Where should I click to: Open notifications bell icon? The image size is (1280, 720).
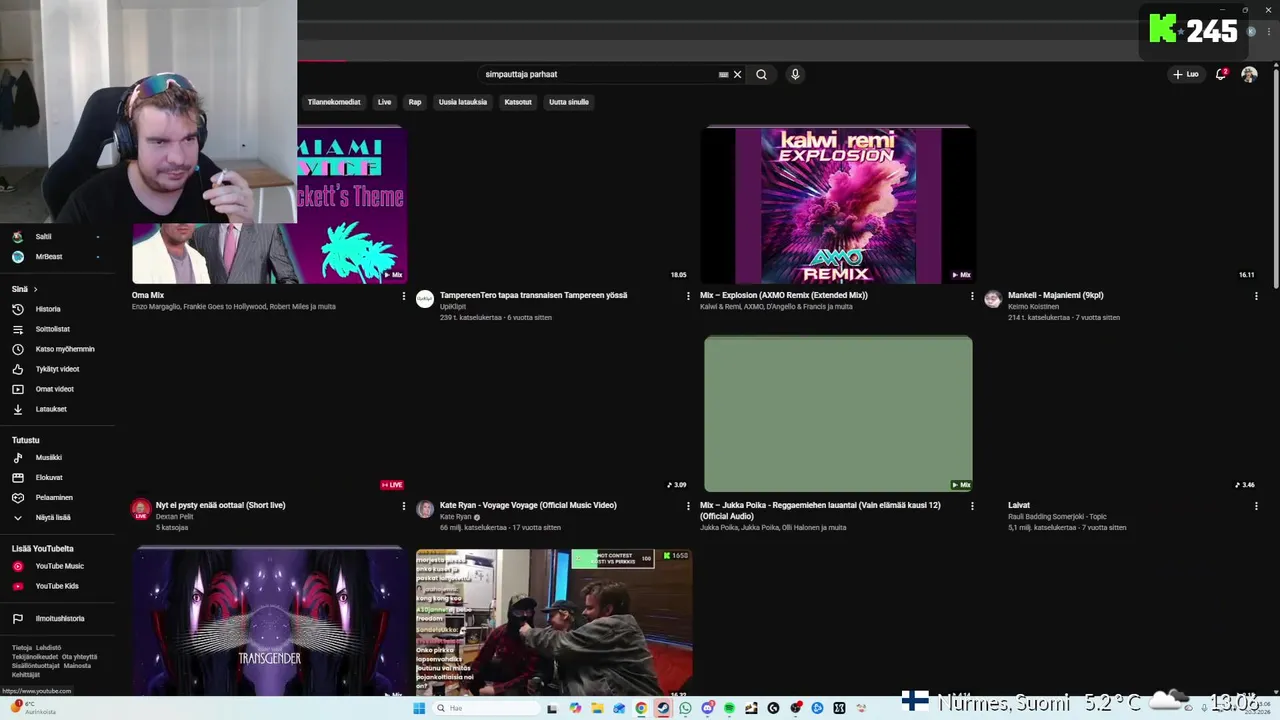[x=1221, y=74]
